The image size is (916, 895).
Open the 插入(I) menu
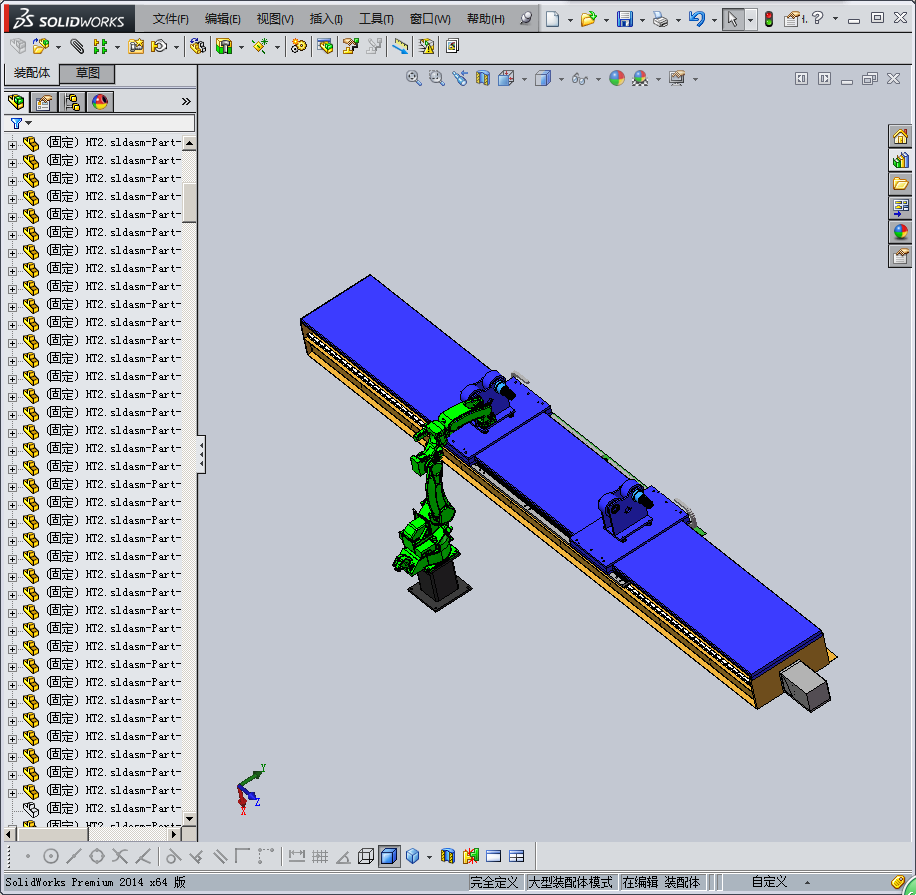326,19
